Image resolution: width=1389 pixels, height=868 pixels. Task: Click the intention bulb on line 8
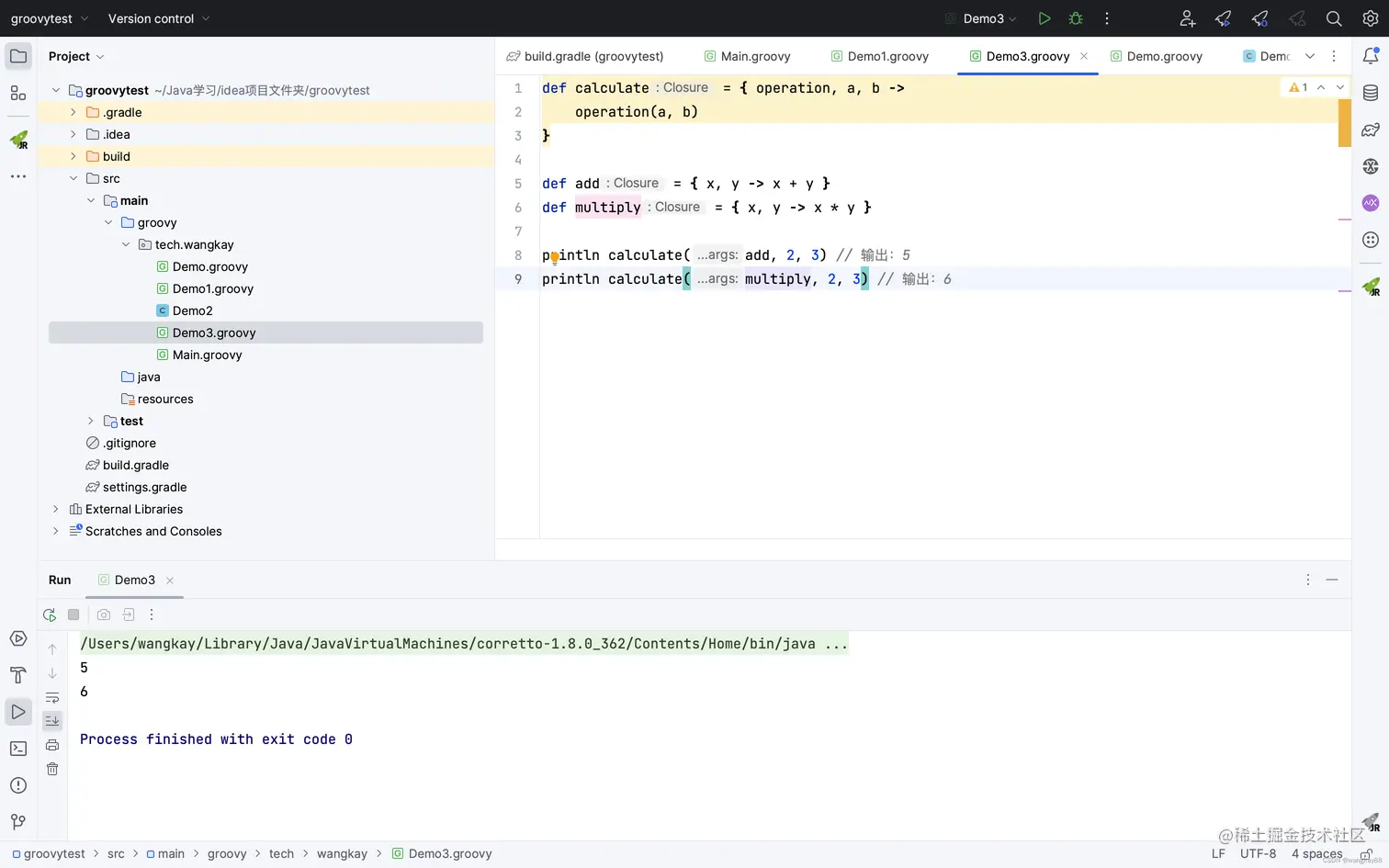[555, 258]
